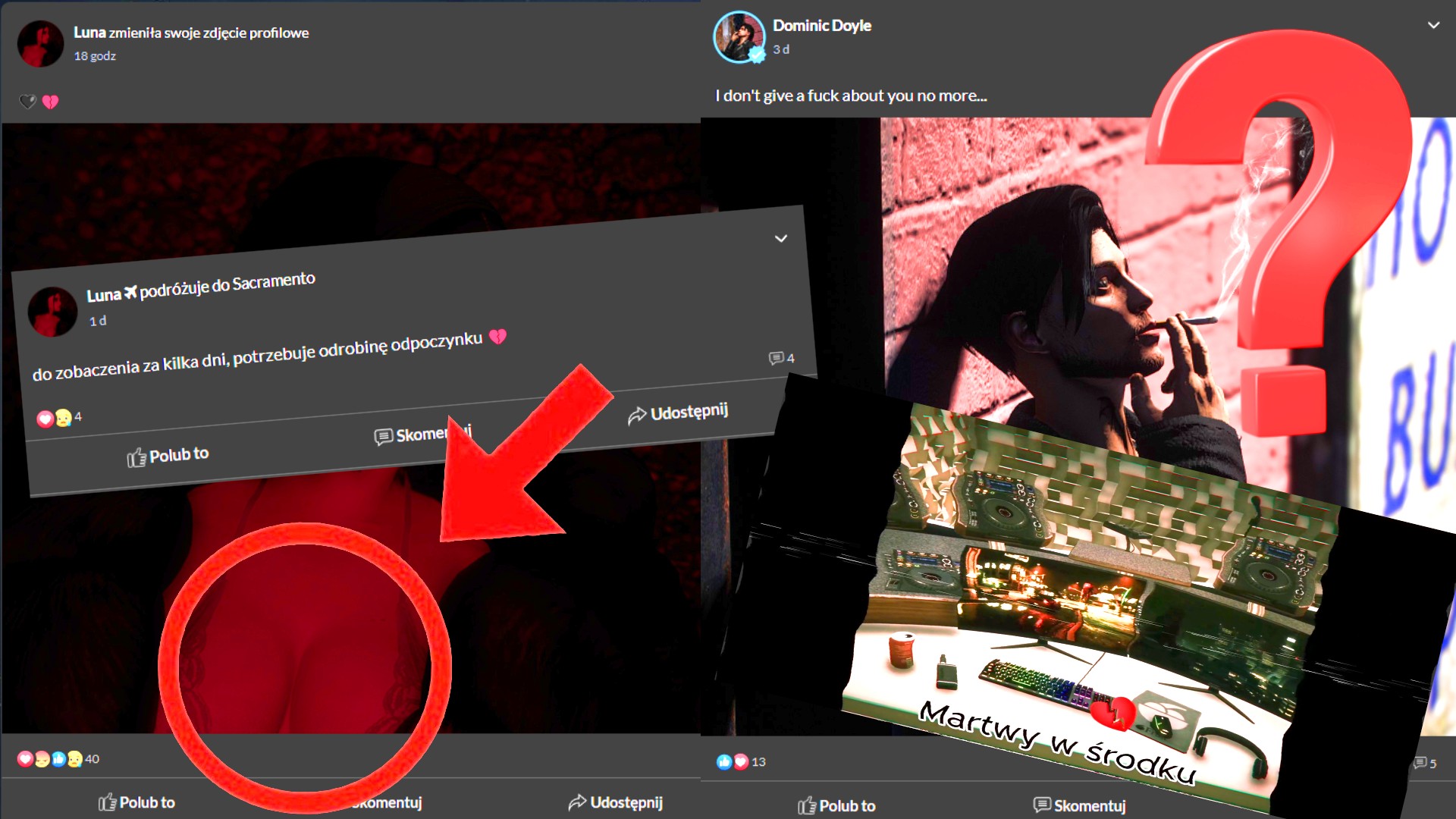The width and height of the screenshot is (1456, 819).
Task: Open the "3 d" timestamp on Dominic's post
Action: [781, 49]
